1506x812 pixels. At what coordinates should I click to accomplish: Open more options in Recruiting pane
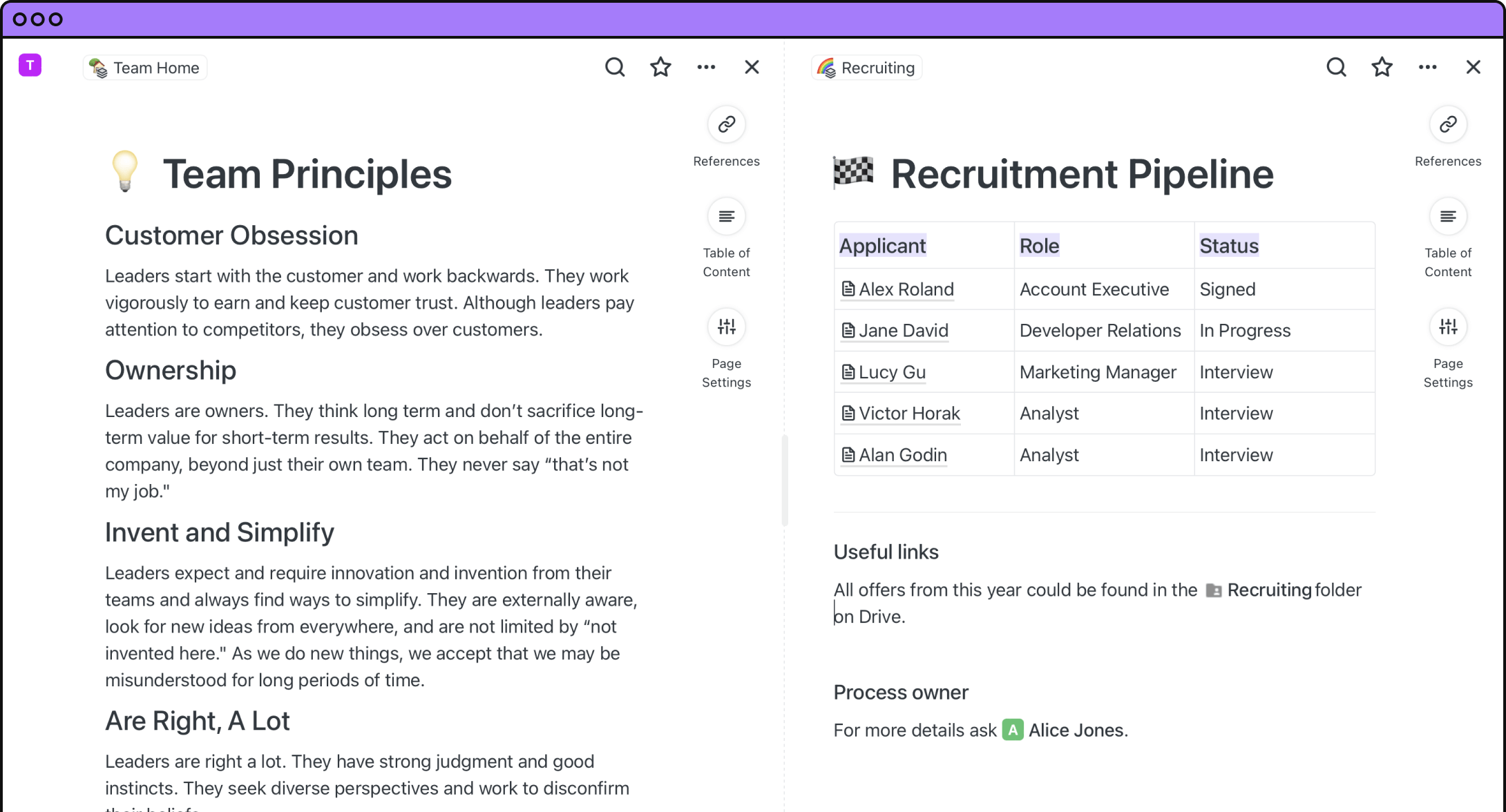[x=1427, y=67]
